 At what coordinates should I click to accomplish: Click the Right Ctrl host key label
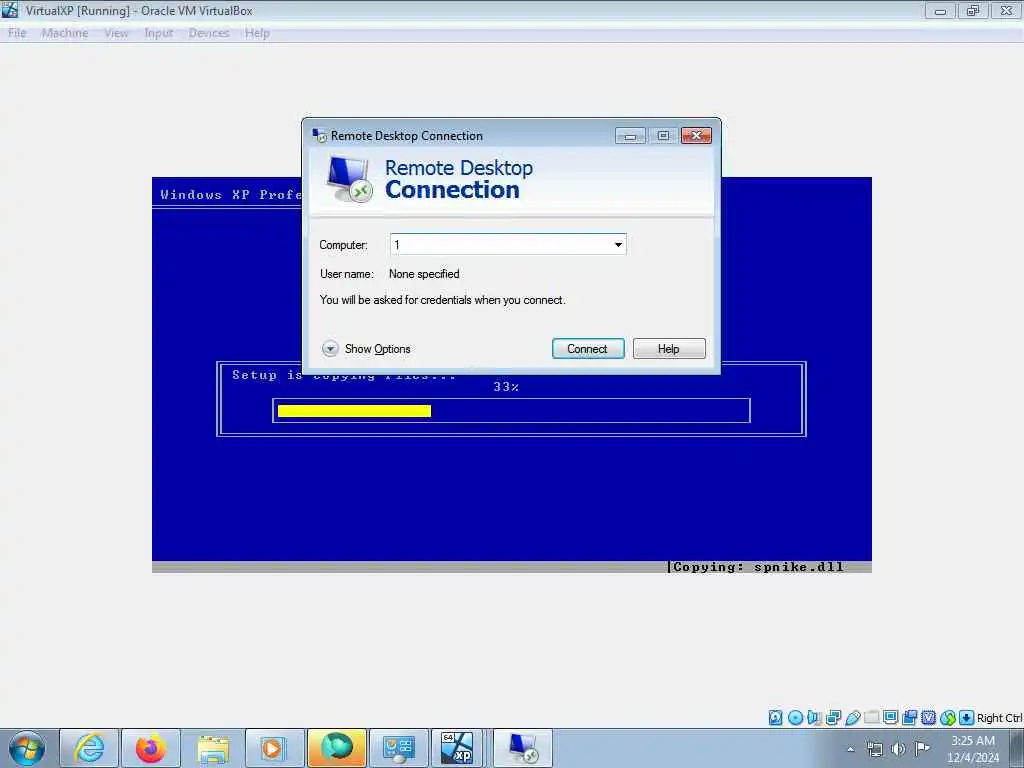click(x=999, y=718)
